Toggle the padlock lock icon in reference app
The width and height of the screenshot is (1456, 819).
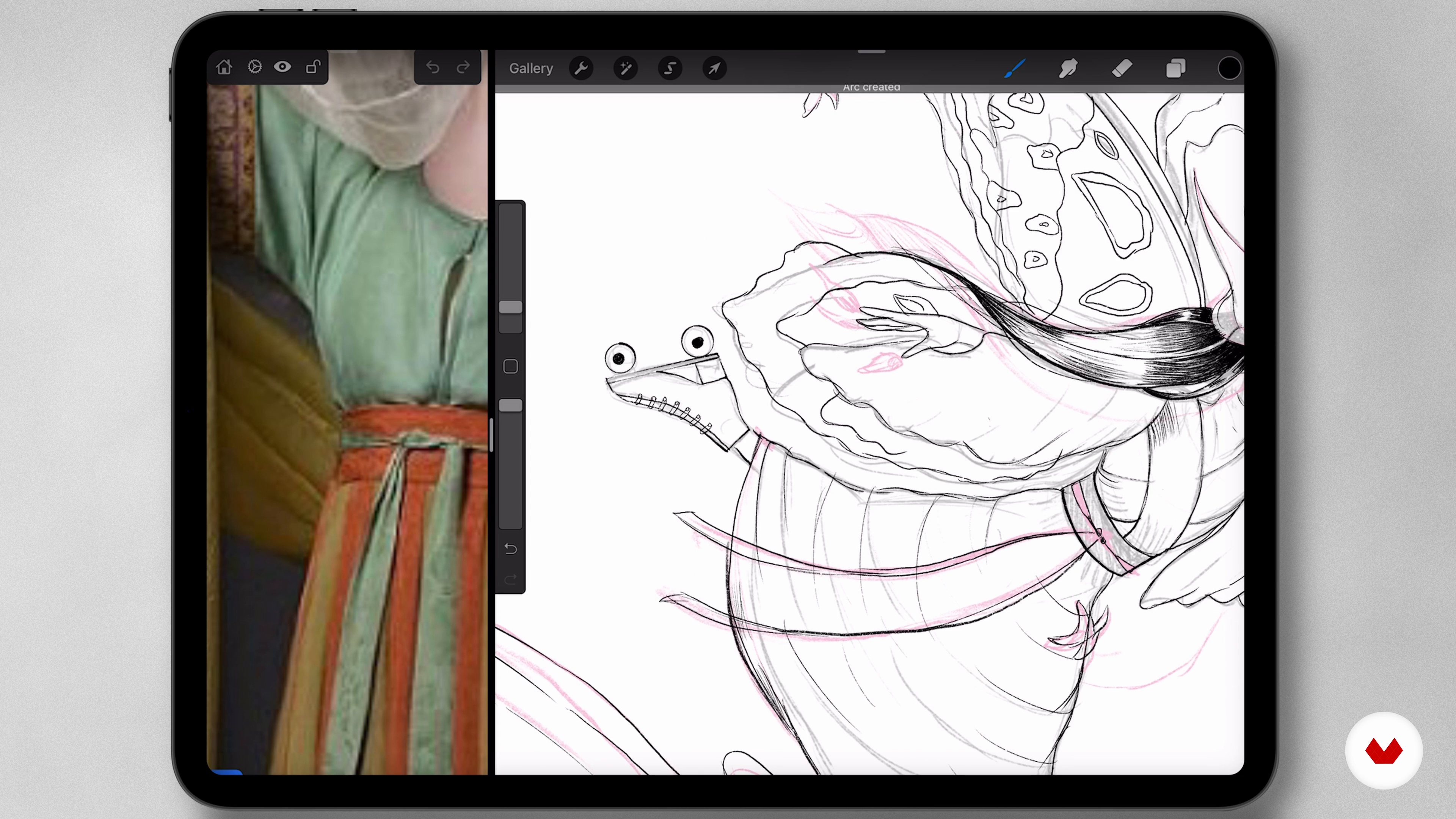313,67
